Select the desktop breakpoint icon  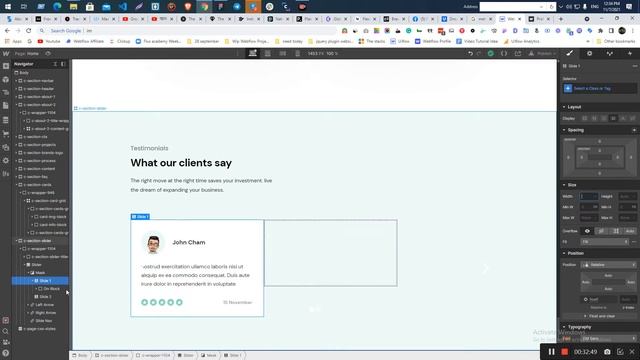(253, 53)
